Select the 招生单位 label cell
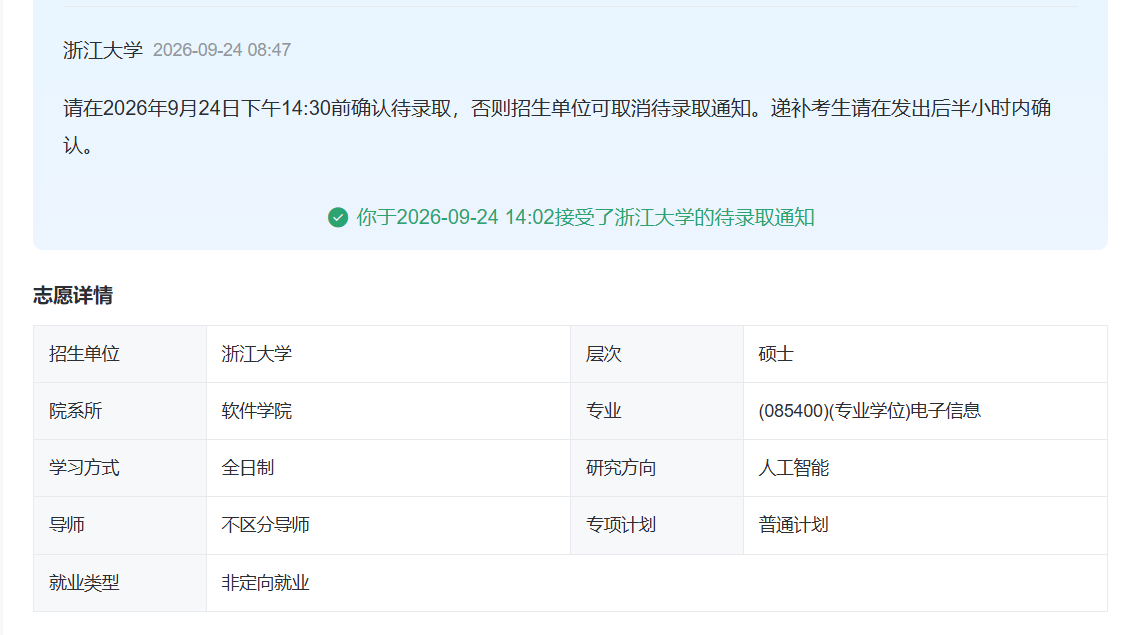This screenshot has width=1137, height=635. point(120,354)
